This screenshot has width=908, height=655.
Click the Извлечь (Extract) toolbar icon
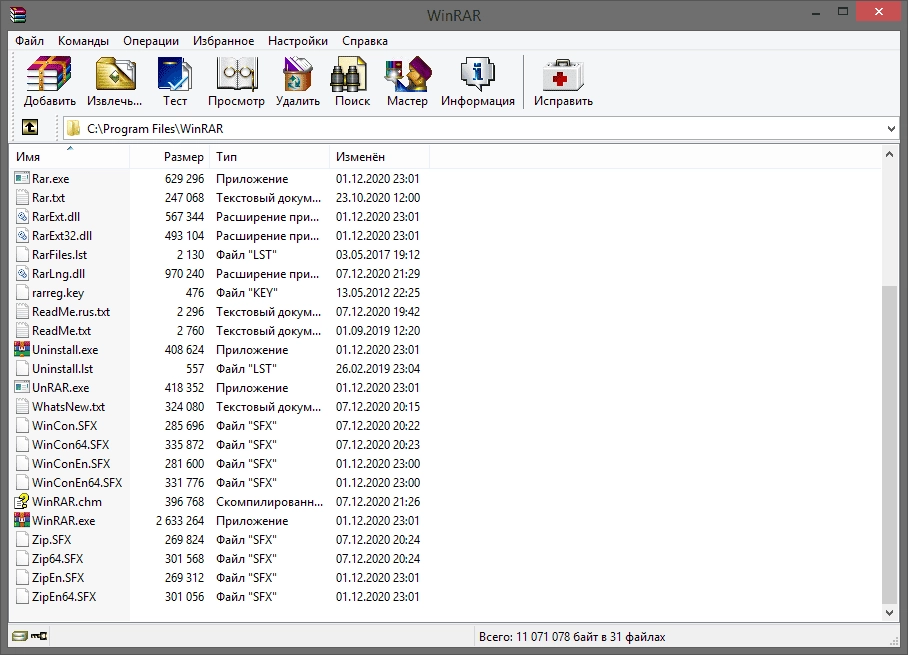[115, 74]
